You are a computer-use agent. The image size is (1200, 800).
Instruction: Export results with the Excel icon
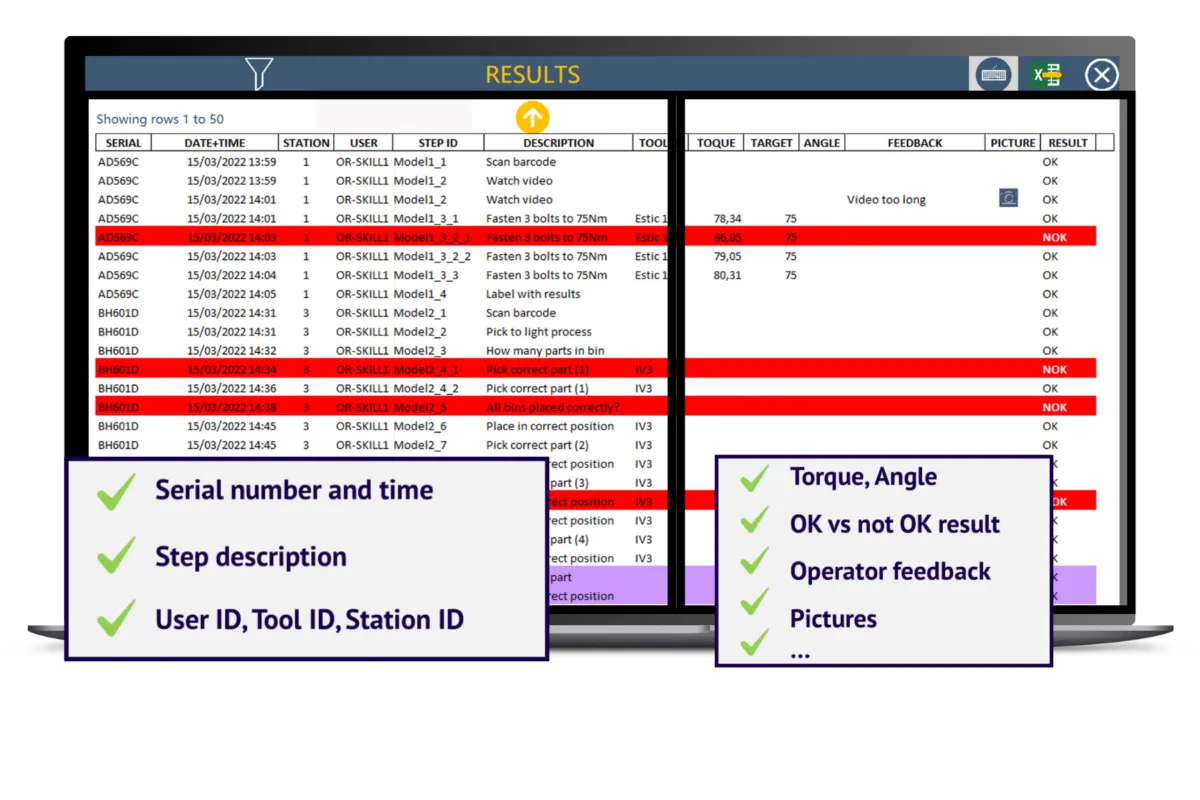1047,75
